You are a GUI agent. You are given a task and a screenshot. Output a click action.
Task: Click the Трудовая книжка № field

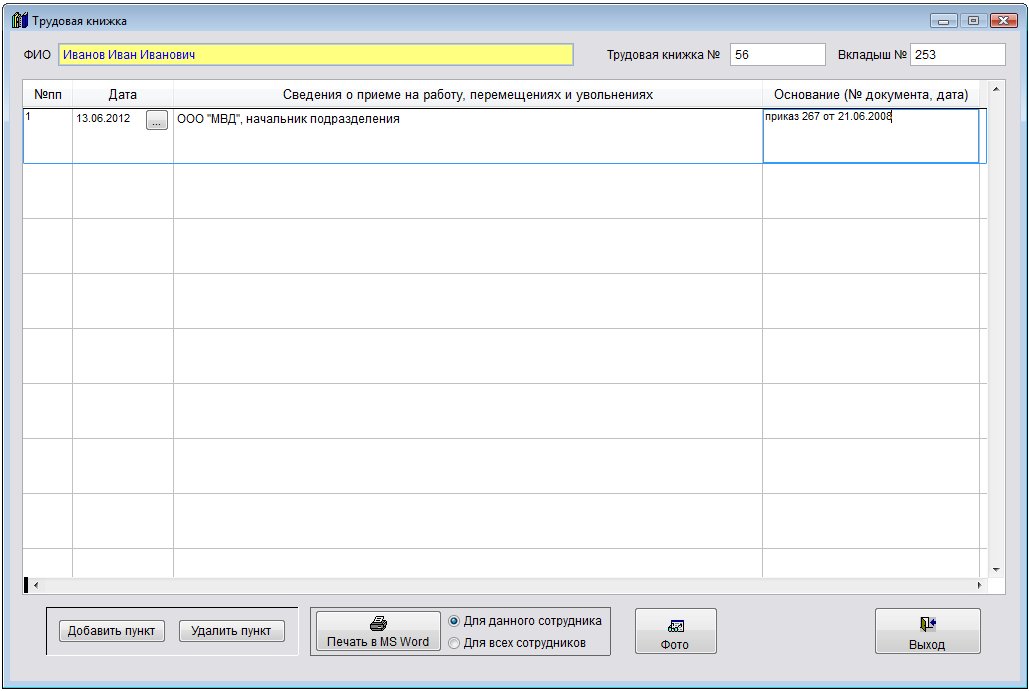click(x=778, y=54)
